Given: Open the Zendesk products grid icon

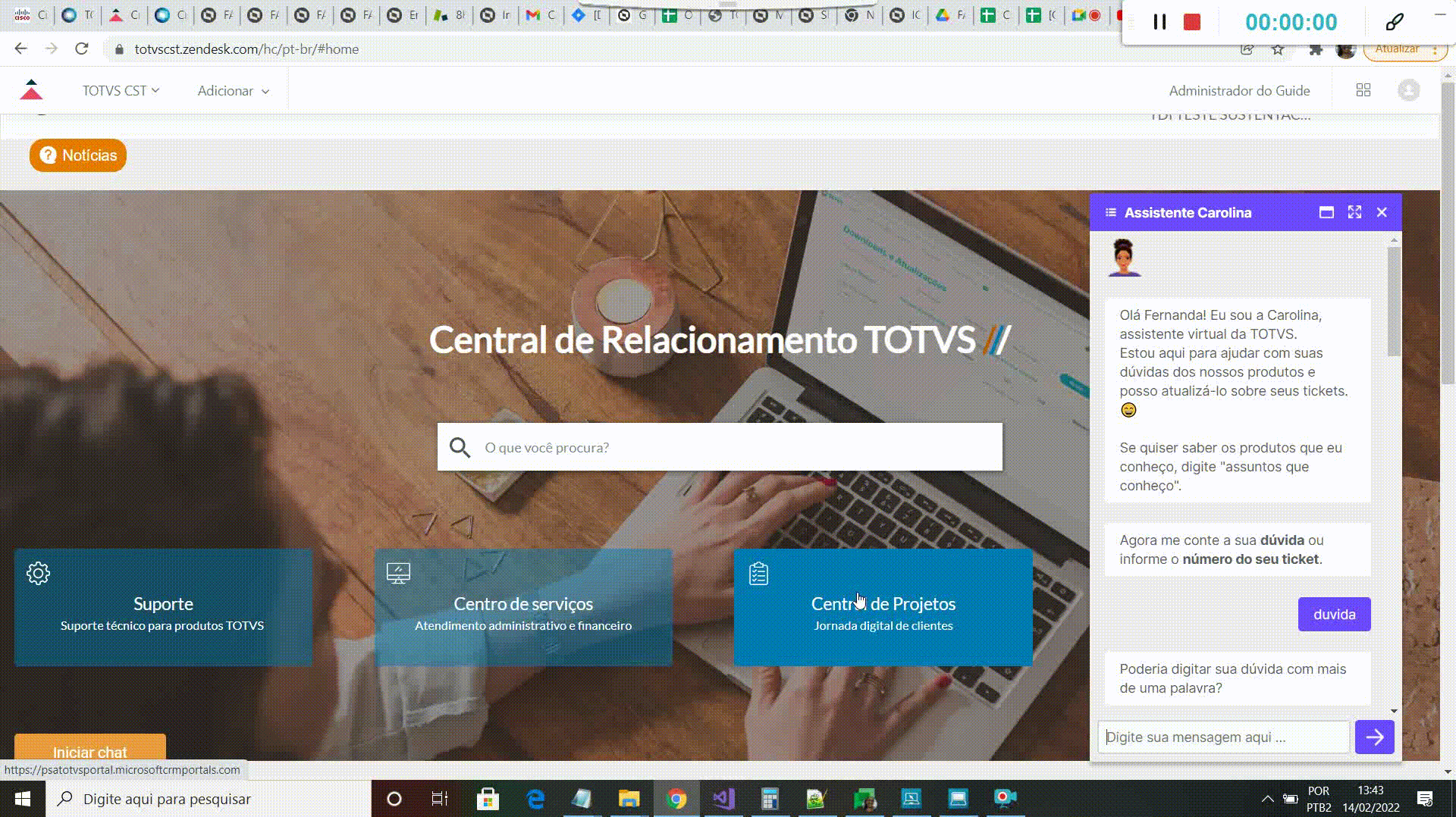Looking at the screenshot, I should coord(1363,90).
